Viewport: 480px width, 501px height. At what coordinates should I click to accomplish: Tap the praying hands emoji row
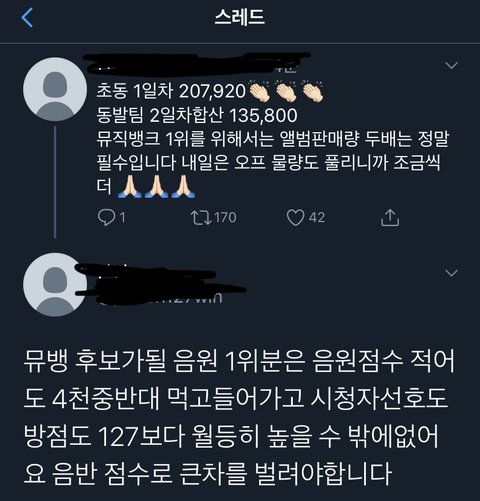tap(156, 187)
